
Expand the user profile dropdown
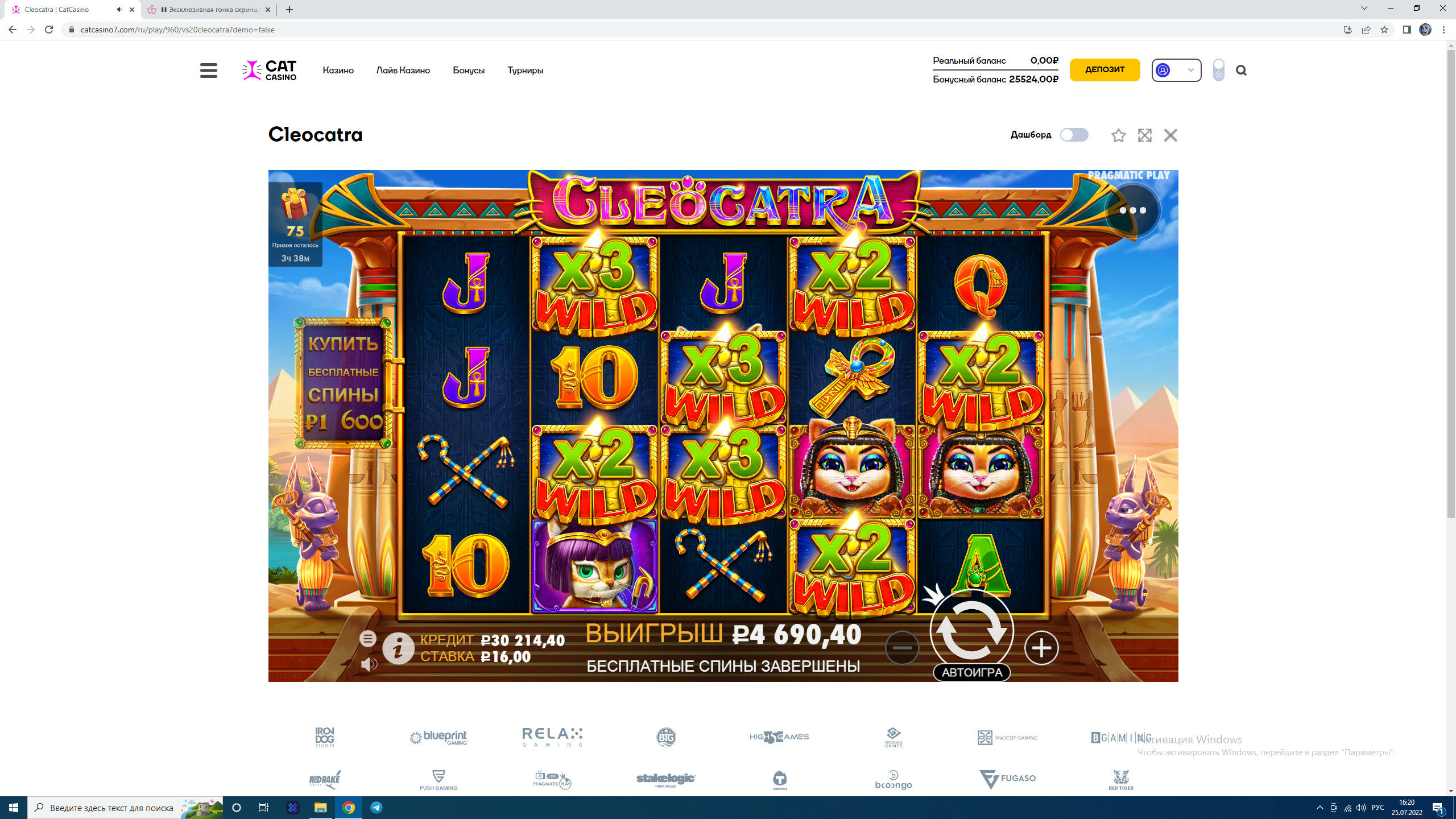pyautogui.click(x=1176, y=70)
